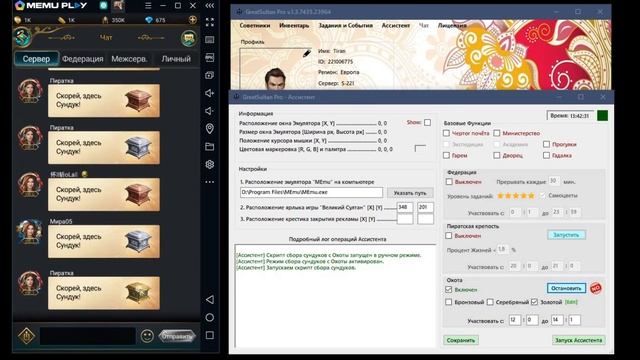Click the pencil edit icon on profile picture
This screenshot has width=640, height=360.
coord(307,53)
